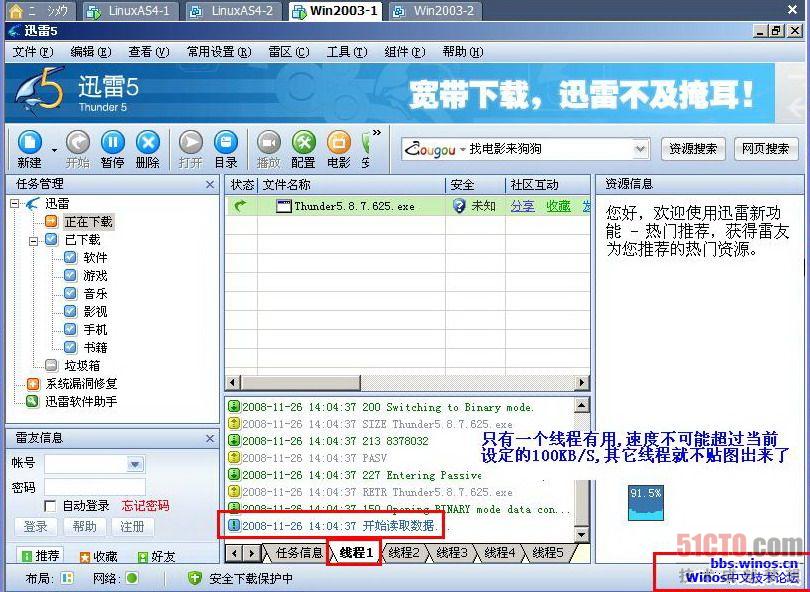The image size is (810, 592).
Task: Click the 忘记密码 link
Action: [145, 506]
